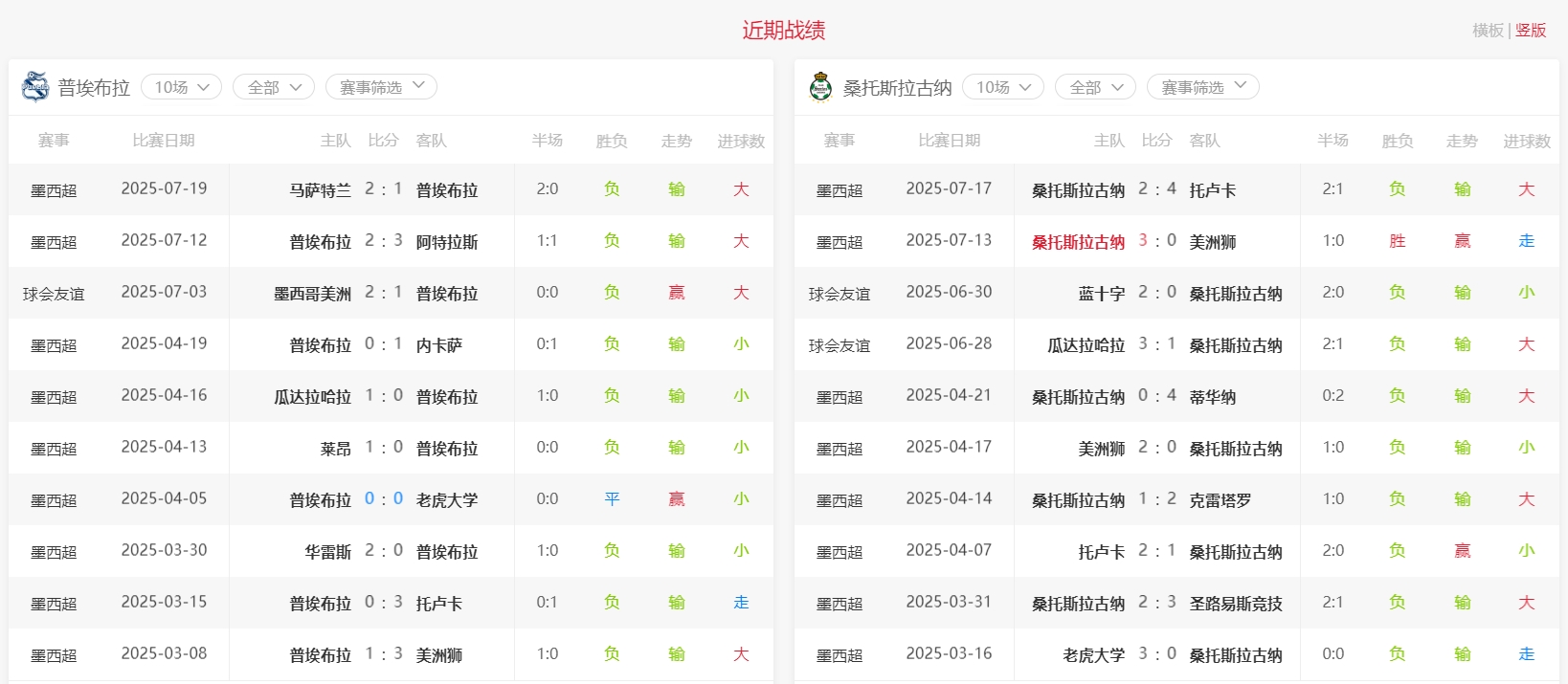
Task: Expand Santos Laguna's 全部 filter dropdown
Action: pyautogui.click(x=1095, y=87)
